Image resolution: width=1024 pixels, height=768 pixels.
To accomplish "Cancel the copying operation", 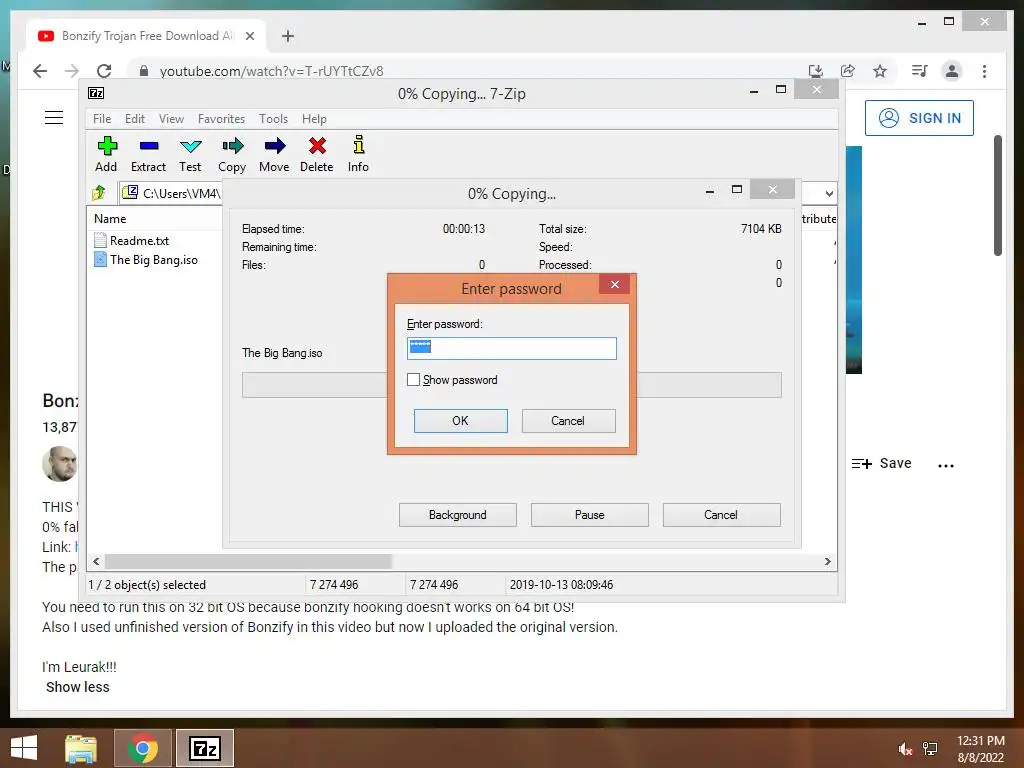I will click(722, 515).
